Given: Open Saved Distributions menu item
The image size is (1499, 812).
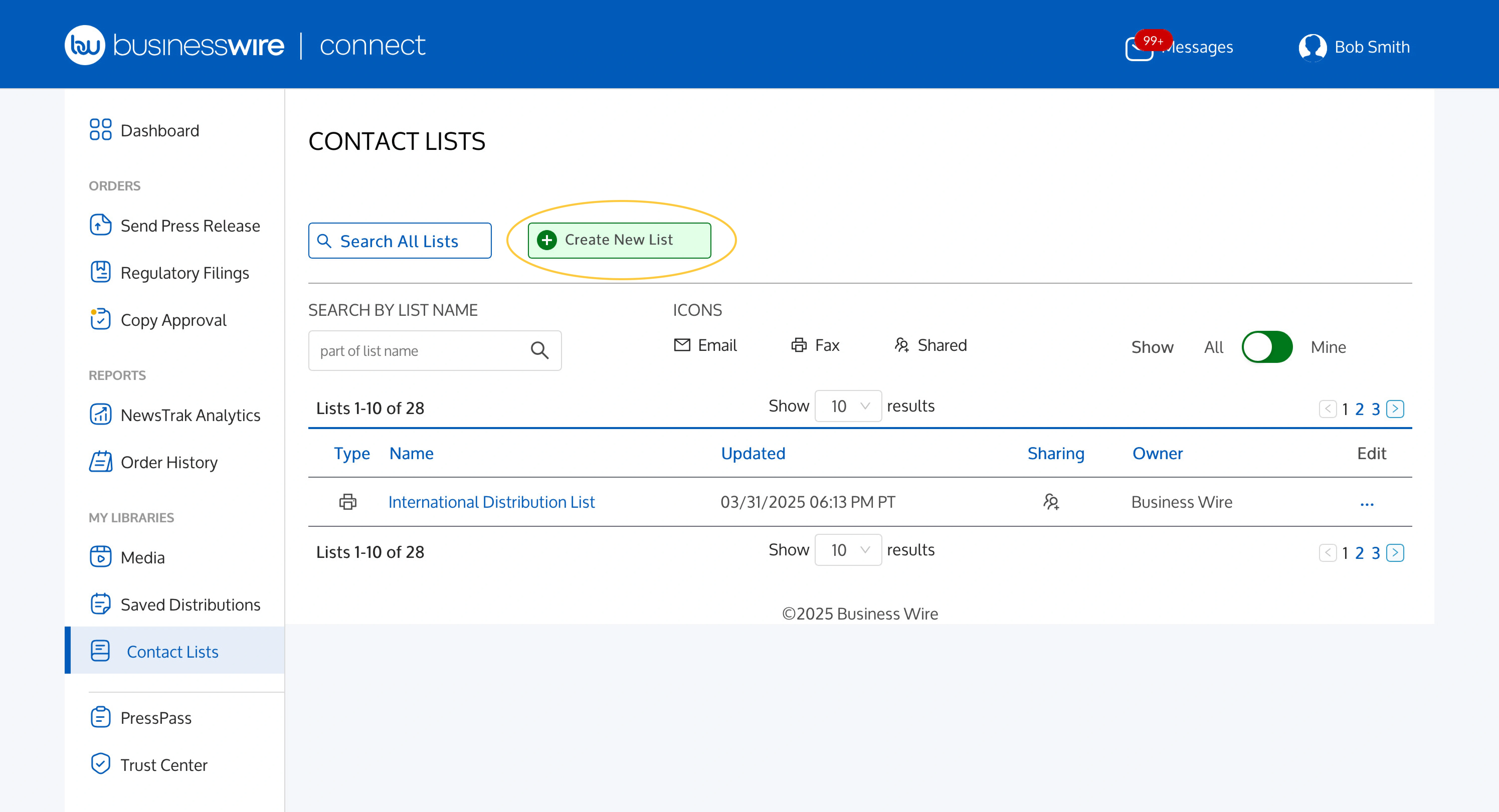Looking at the screenshot, I should [174, 604].
